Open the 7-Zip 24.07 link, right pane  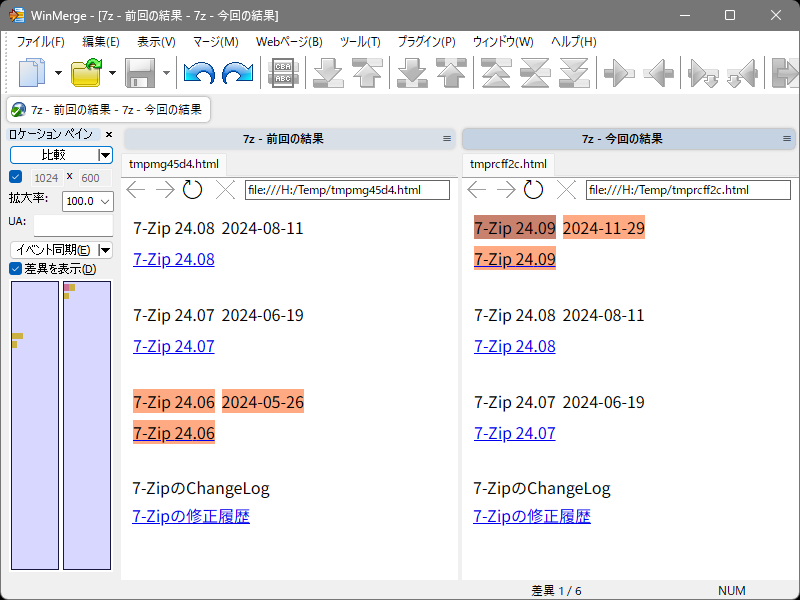click(514, 433)
